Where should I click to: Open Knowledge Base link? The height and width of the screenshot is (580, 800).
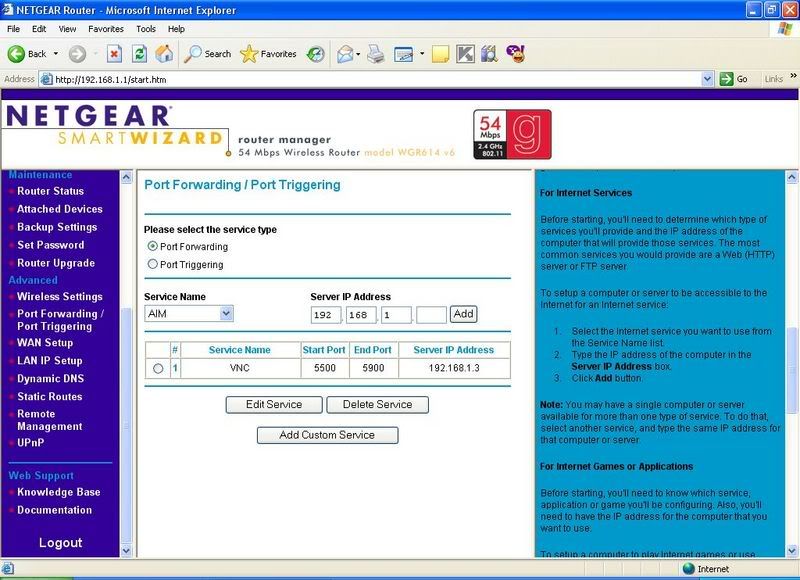(59, 492)
